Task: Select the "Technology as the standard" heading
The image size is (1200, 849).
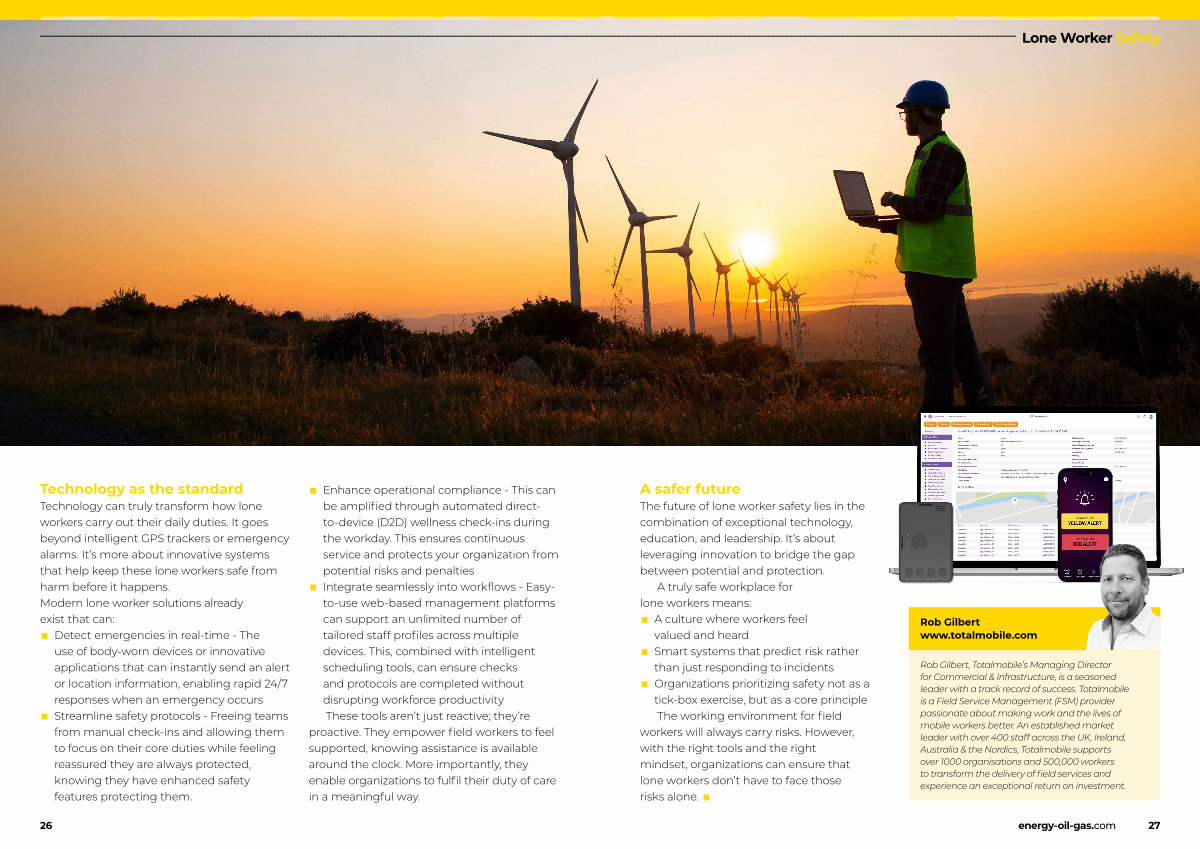Action: 141,489
